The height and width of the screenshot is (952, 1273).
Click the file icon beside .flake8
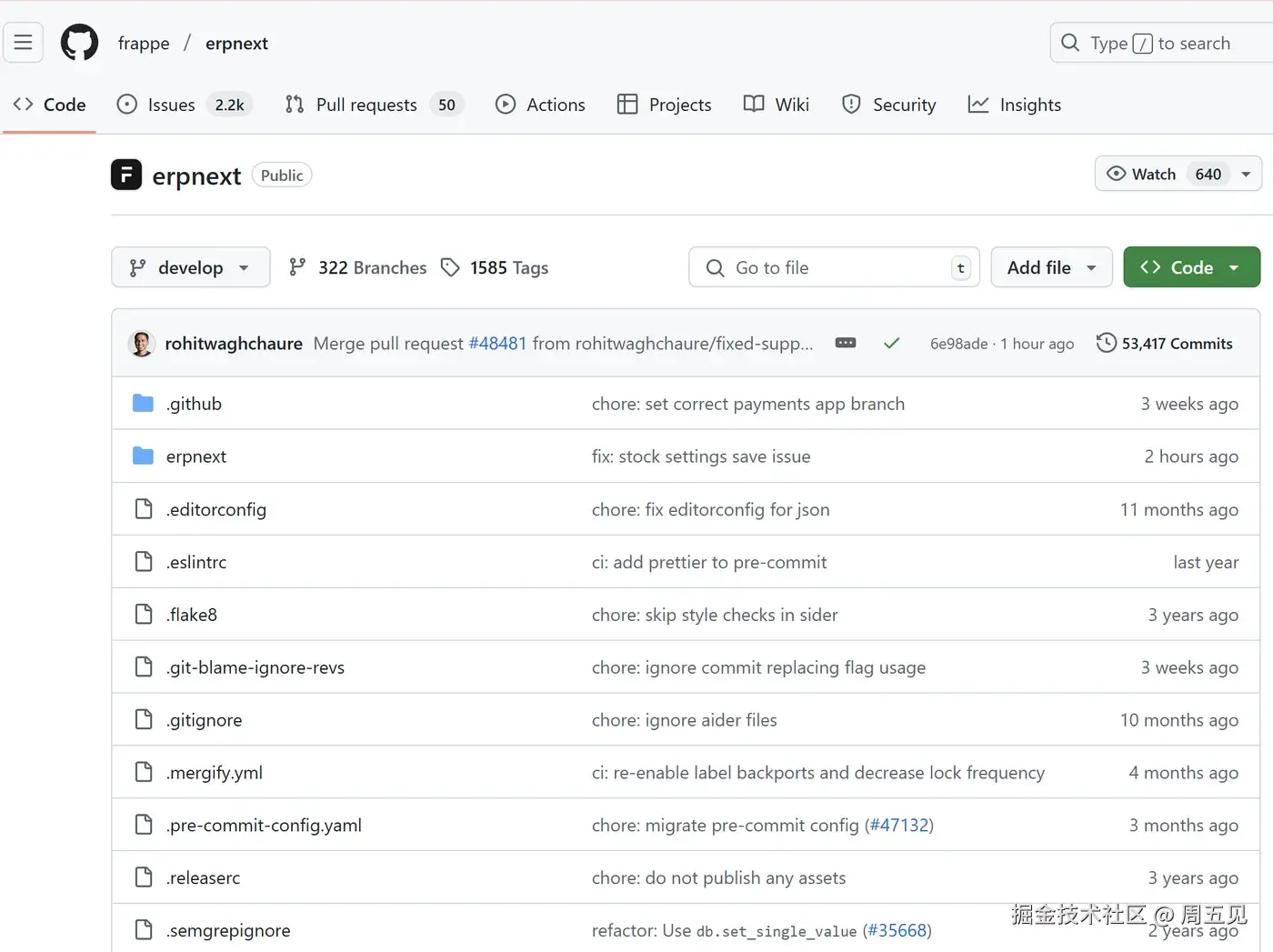[143, 615]
